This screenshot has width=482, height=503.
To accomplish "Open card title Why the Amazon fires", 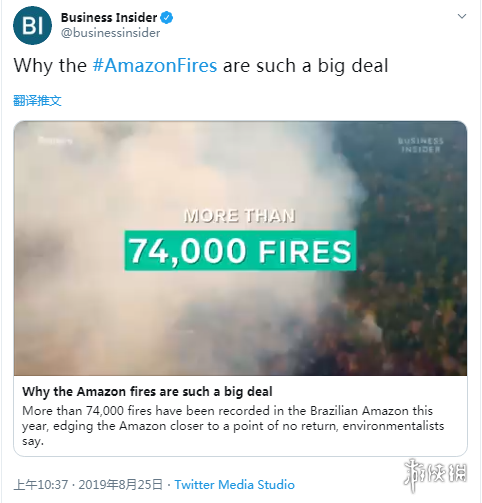I will pyautogui.click(x=147, y=392).
